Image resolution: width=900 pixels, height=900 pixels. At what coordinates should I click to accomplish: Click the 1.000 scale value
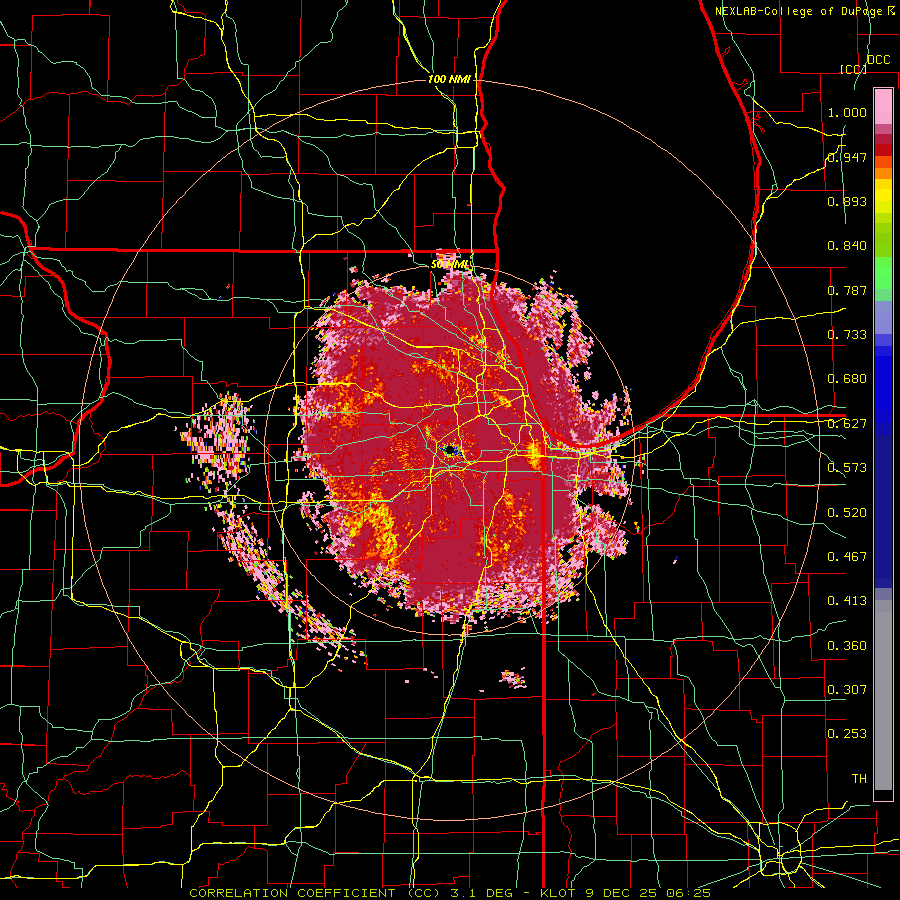(x=847, y=112)
